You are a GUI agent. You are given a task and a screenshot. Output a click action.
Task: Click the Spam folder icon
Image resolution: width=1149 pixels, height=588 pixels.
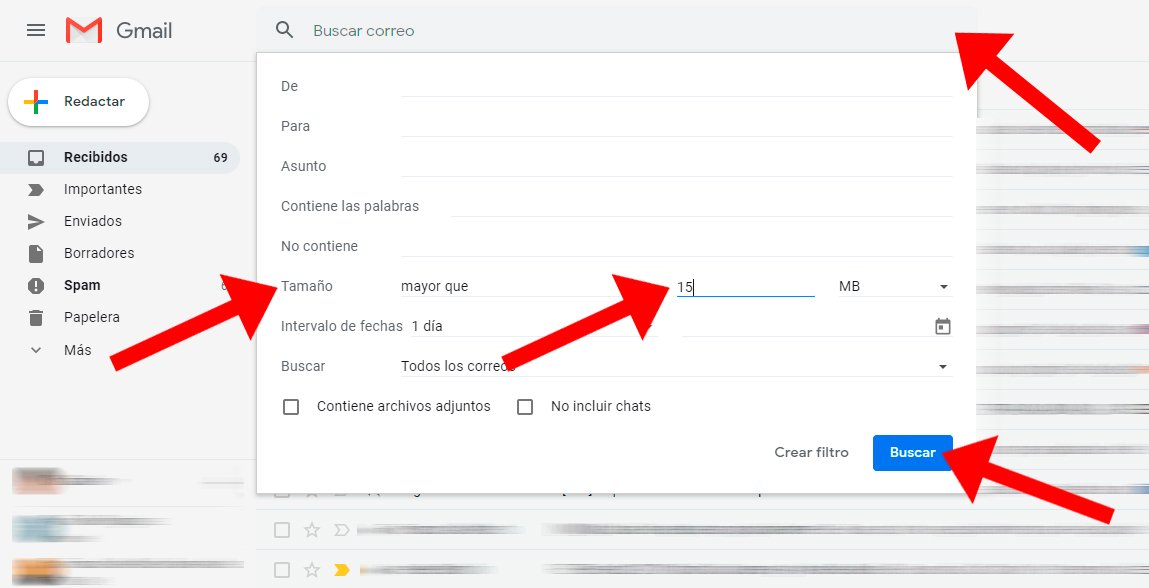[x=36, y=285]
